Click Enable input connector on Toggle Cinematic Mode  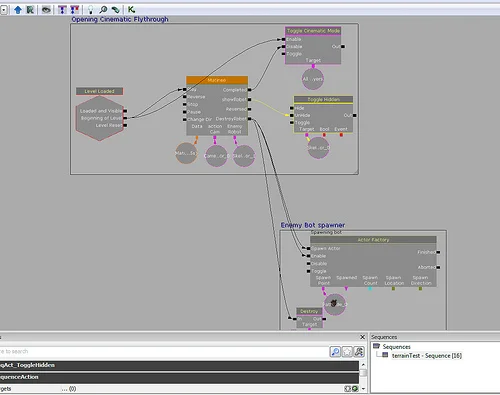(283, 39)
